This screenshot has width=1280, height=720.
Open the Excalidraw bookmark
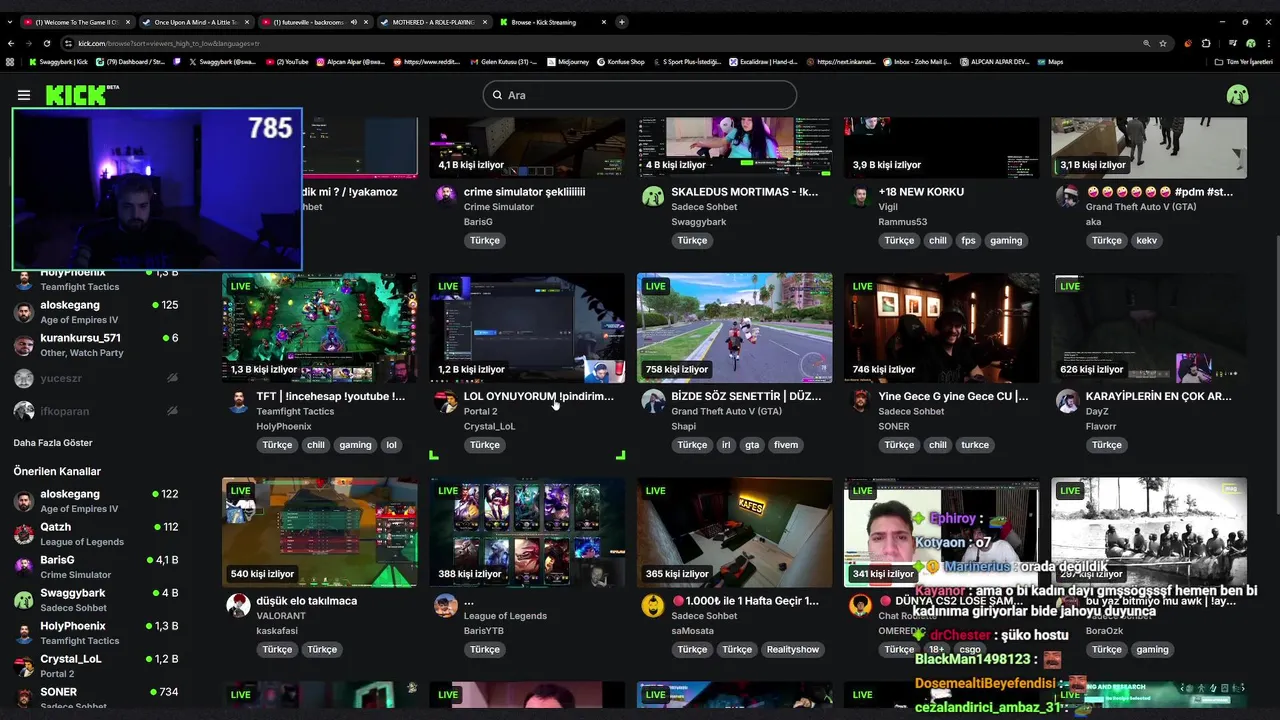[763, 62]
